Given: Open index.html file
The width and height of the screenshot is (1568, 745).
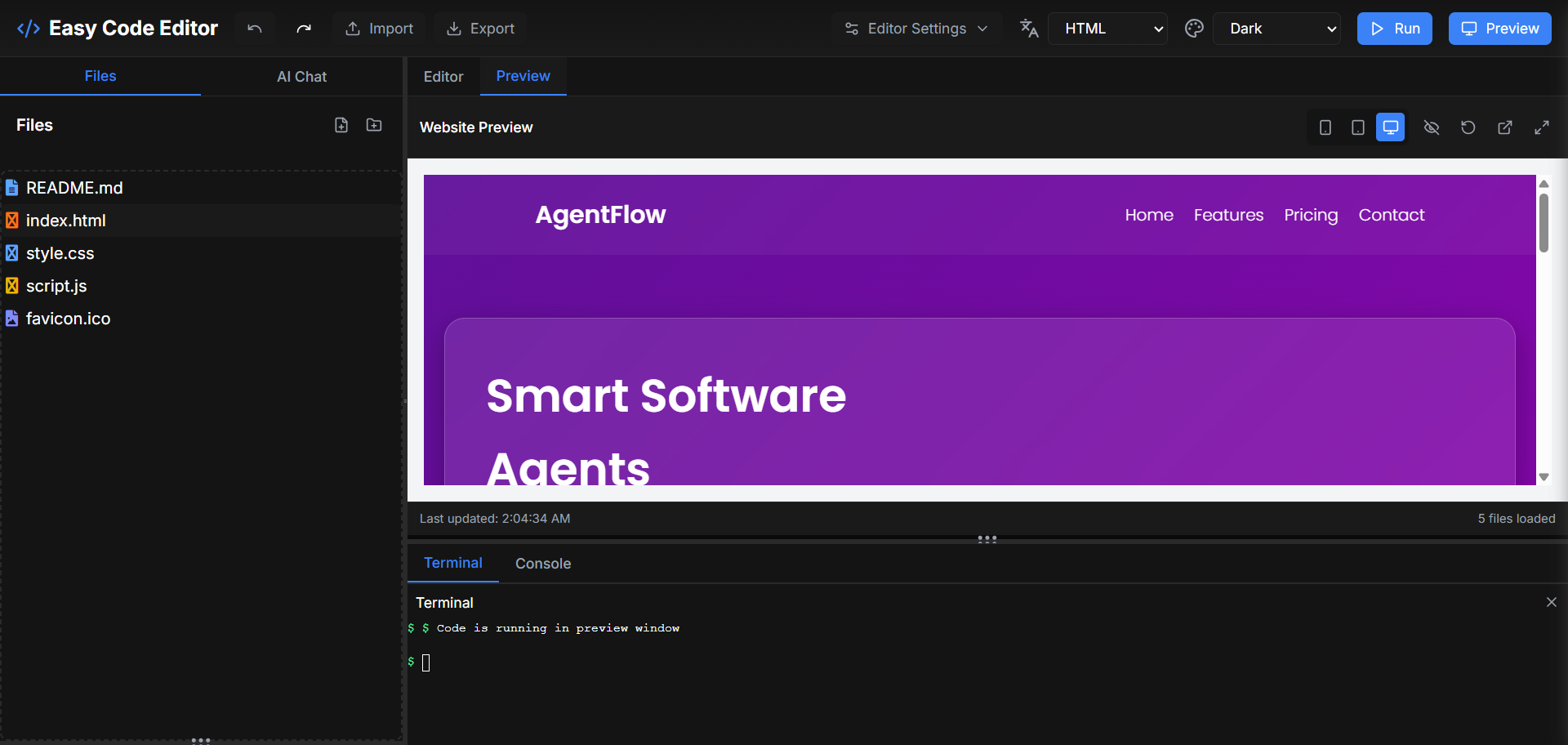Looking at the screenshot, I should tap(201, 221).
